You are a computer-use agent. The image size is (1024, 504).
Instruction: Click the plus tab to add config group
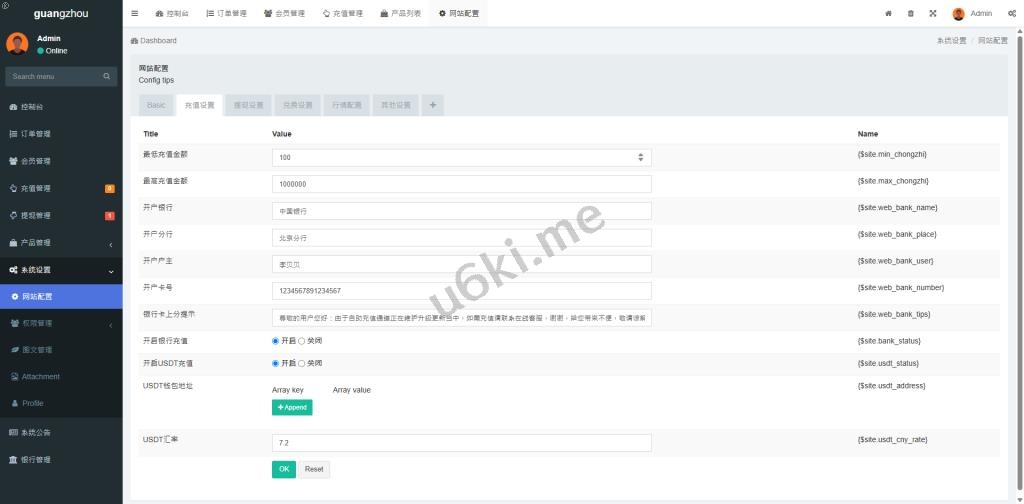[x=433, y=105]
